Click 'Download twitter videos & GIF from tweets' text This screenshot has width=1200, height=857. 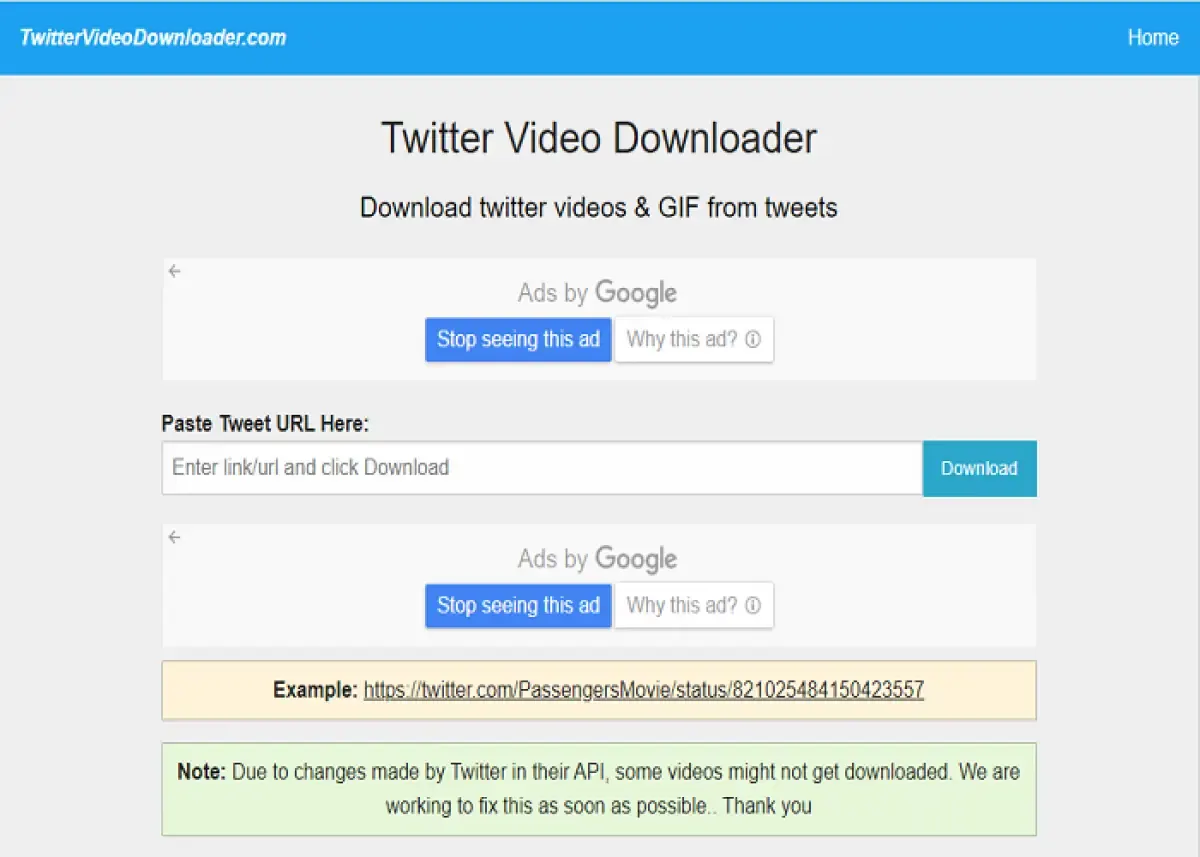599,208
